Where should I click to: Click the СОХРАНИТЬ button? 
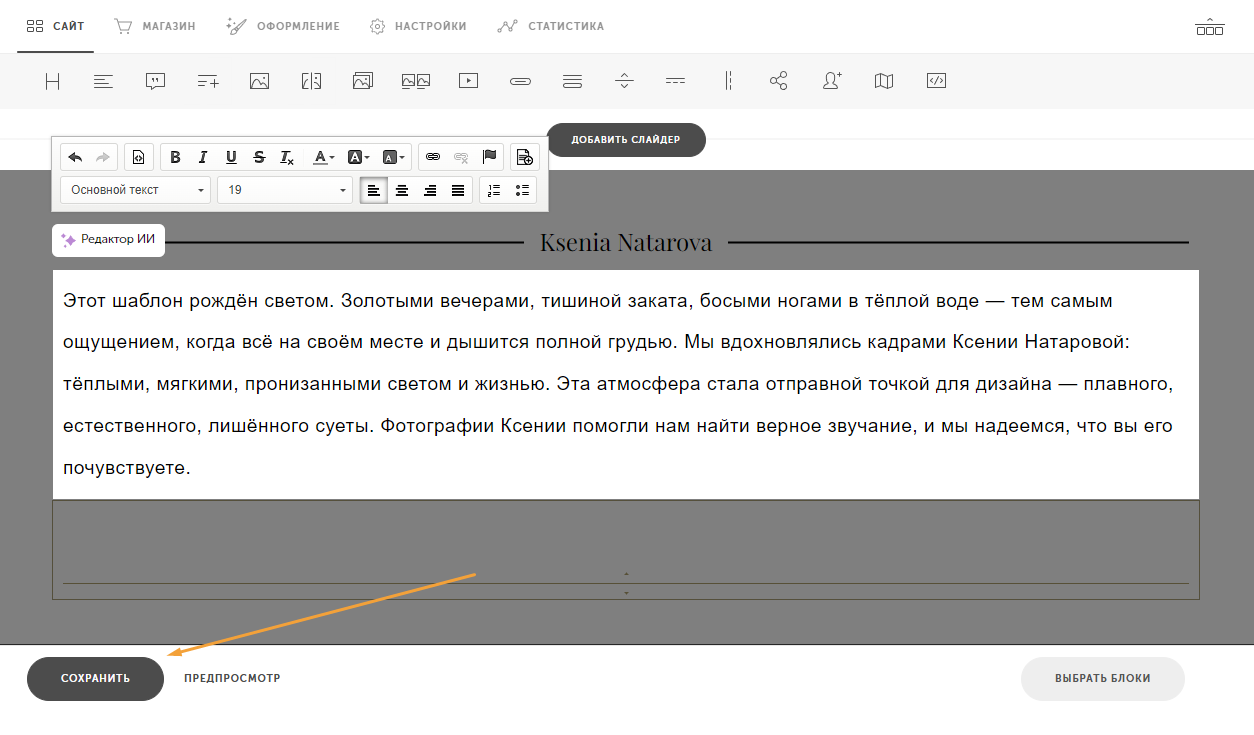pos(95,678)
